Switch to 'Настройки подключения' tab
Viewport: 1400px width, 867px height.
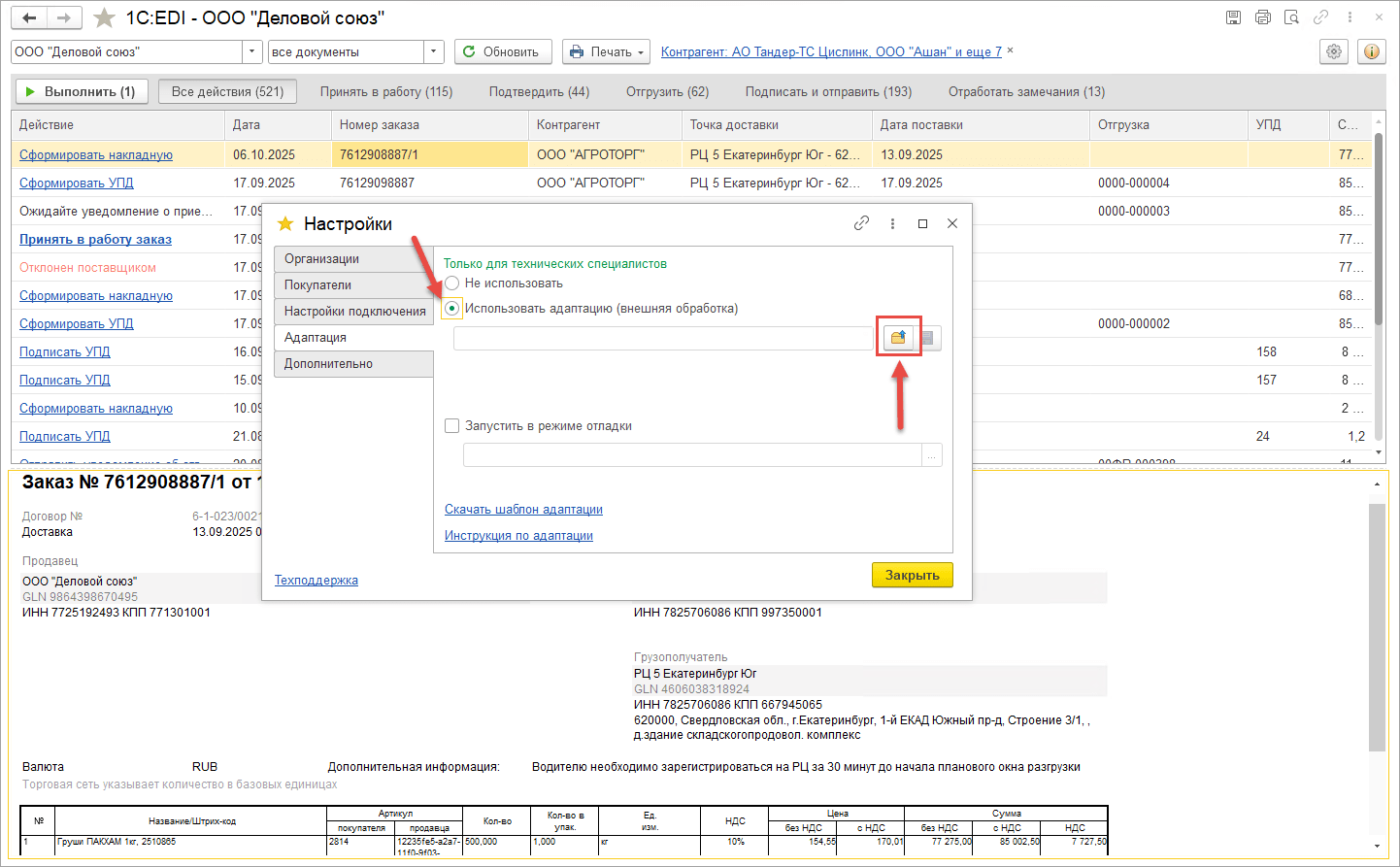click(354, 311)
